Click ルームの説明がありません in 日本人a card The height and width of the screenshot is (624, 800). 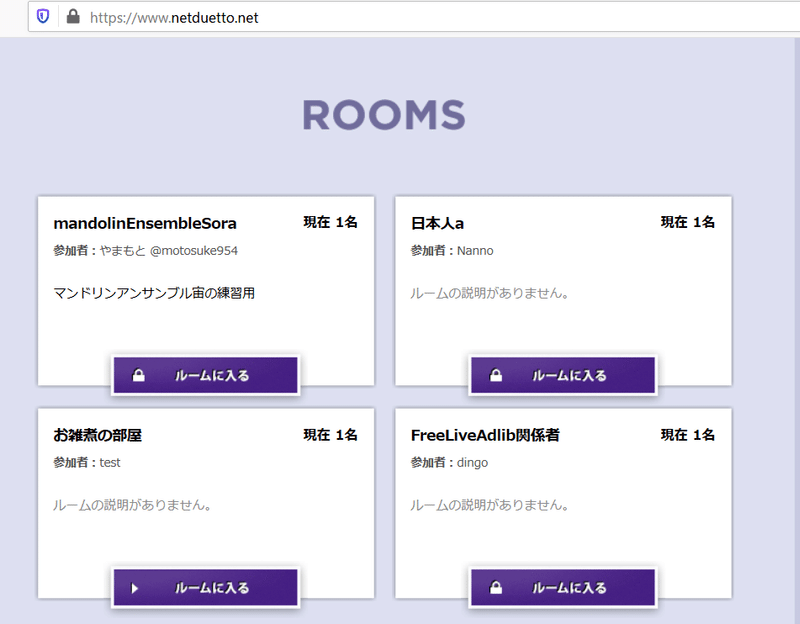click(489, 293)
